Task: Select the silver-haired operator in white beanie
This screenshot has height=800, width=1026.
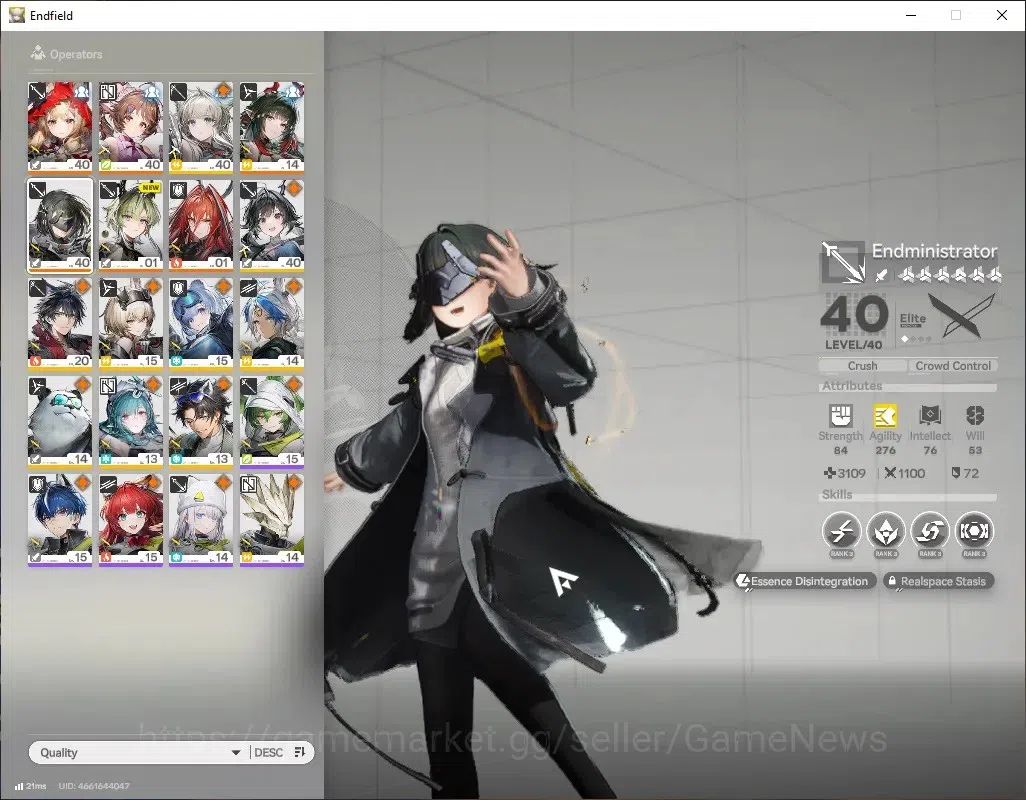Action: [201, 520]
